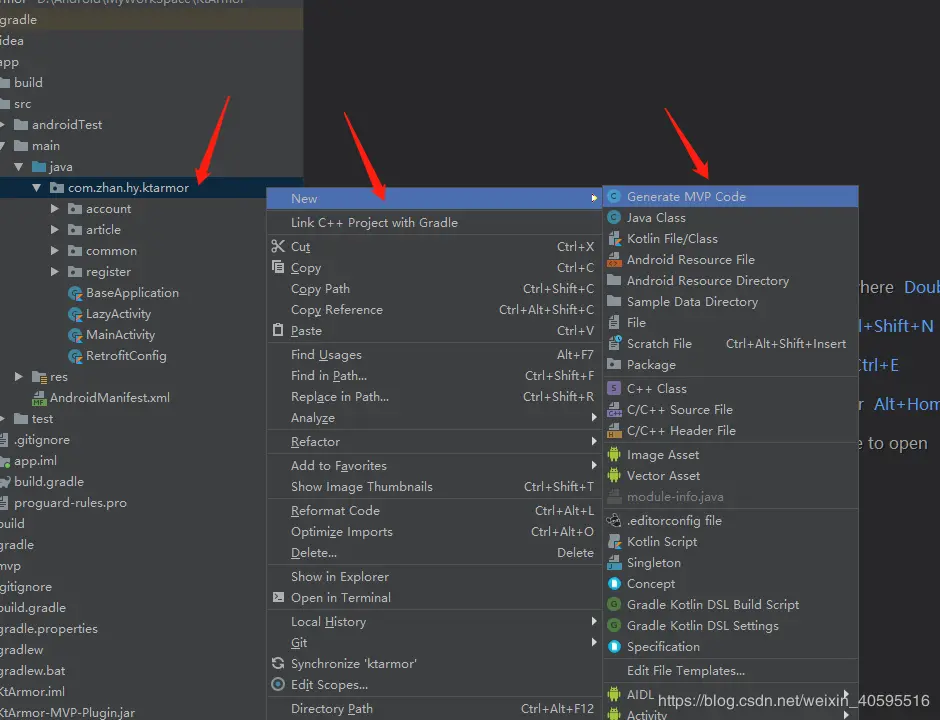Click the Image Asset android icon
This screenshot has width=940, height=720.
tap(614, 454)
